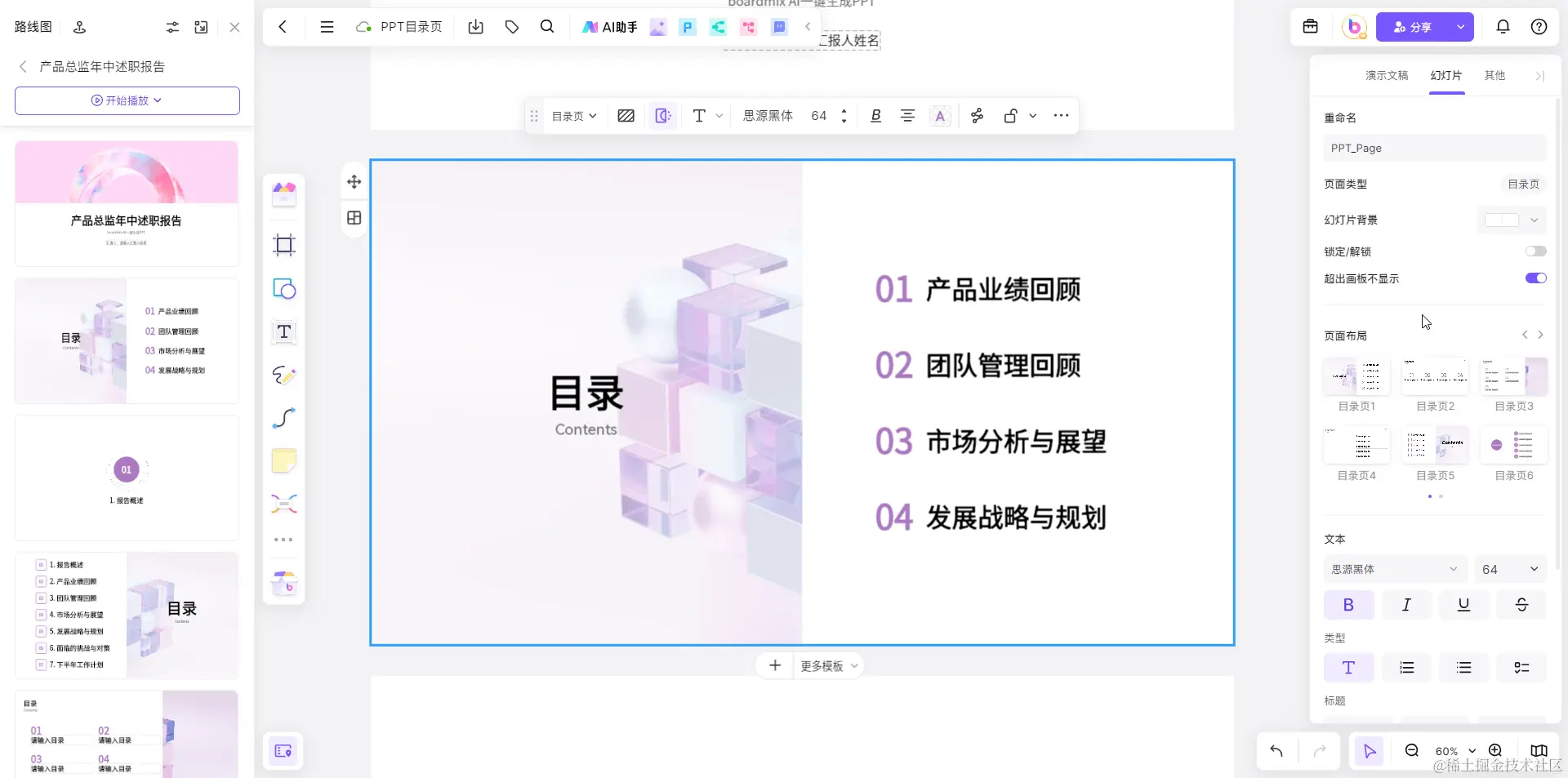Open the text color A swatch

coord(940,116)
